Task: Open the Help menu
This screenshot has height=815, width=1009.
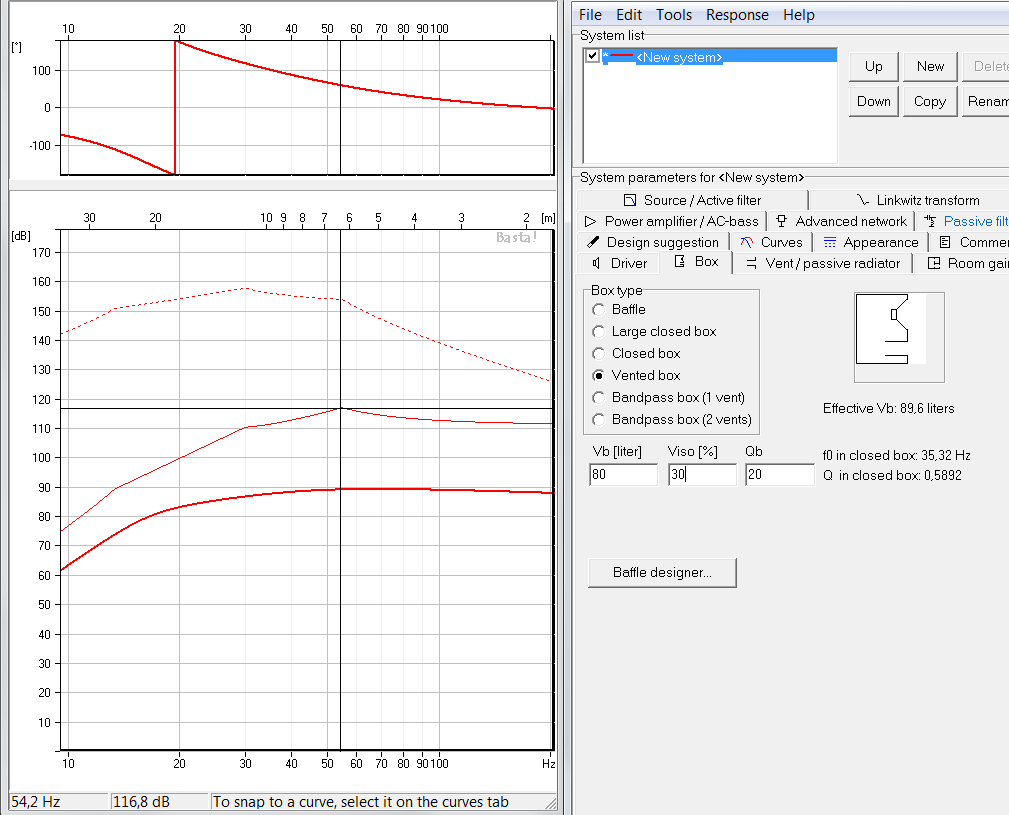Action: click(x=799, y=15)
